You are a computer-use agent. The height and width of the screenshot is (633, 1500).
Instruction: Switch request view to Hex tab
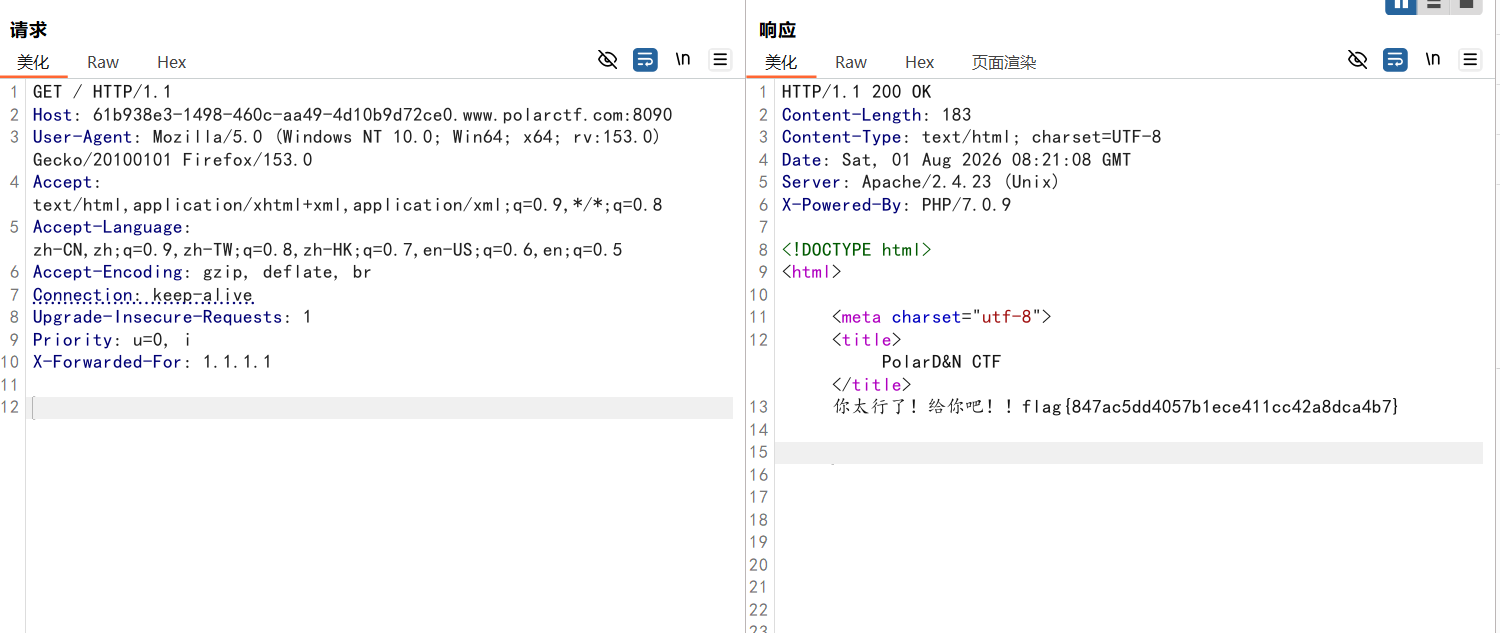(172, 62)
